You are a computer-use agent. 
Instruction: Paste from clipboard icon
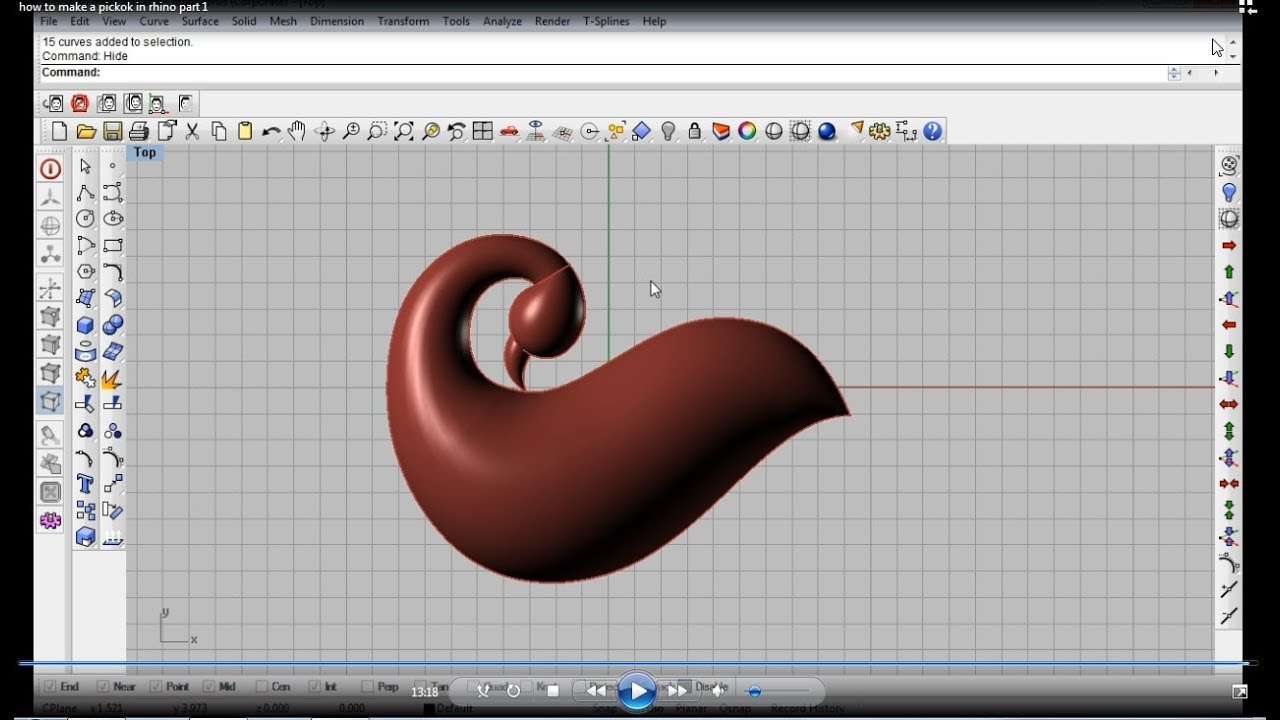coord(245,131)
